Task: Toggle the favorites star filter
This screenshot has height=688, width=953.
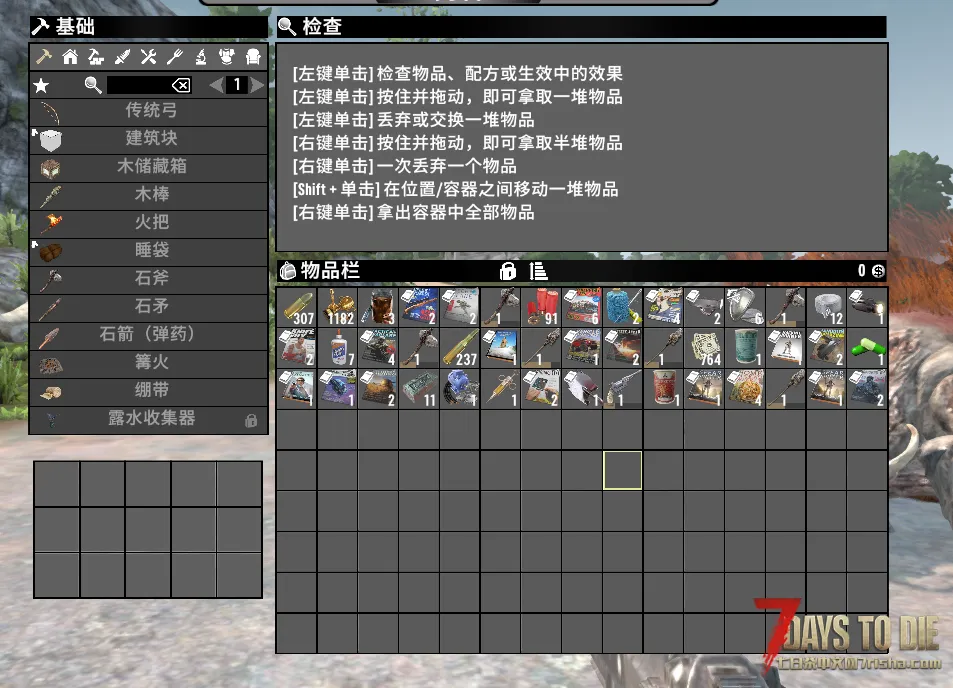Action: click(x=42, y=85)
